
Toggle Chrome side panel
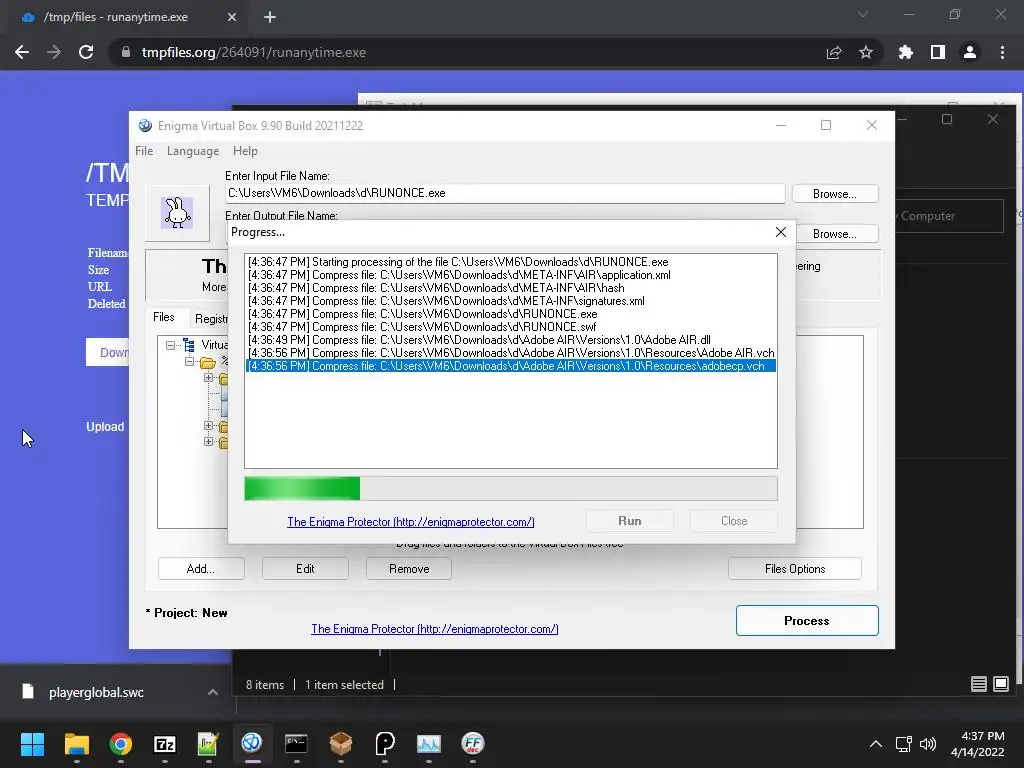coord(938,52)
